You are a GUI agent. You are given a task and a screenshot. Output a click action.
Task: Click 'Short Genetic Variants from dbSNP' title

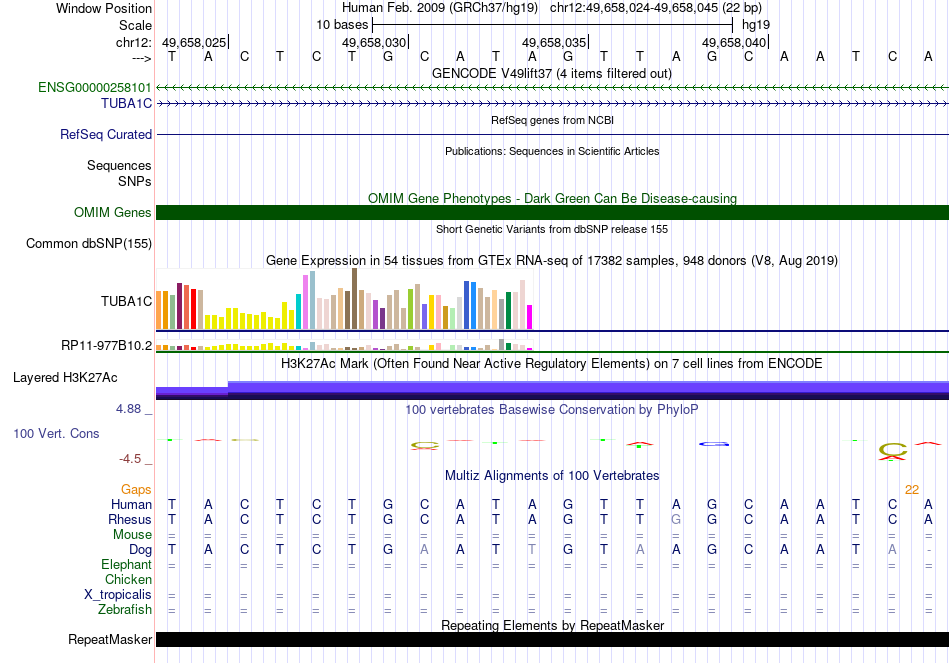click(552, 229)
